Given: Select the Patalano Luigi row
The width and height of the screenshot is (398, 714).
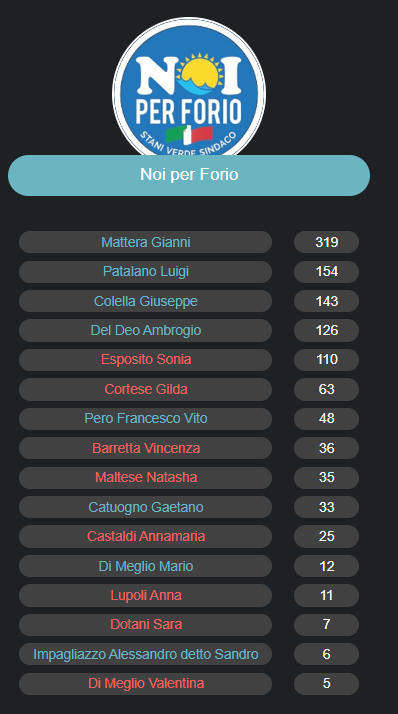Looking at the screenshot, I should (x=145, y=271).
